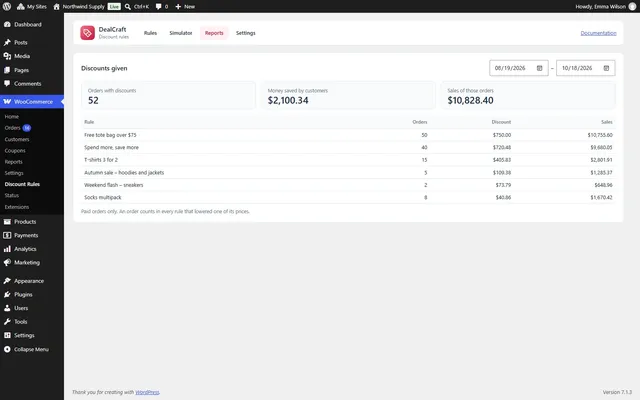Open the Orders submenu item
640x400 pixels.
[x=12, y=128]
